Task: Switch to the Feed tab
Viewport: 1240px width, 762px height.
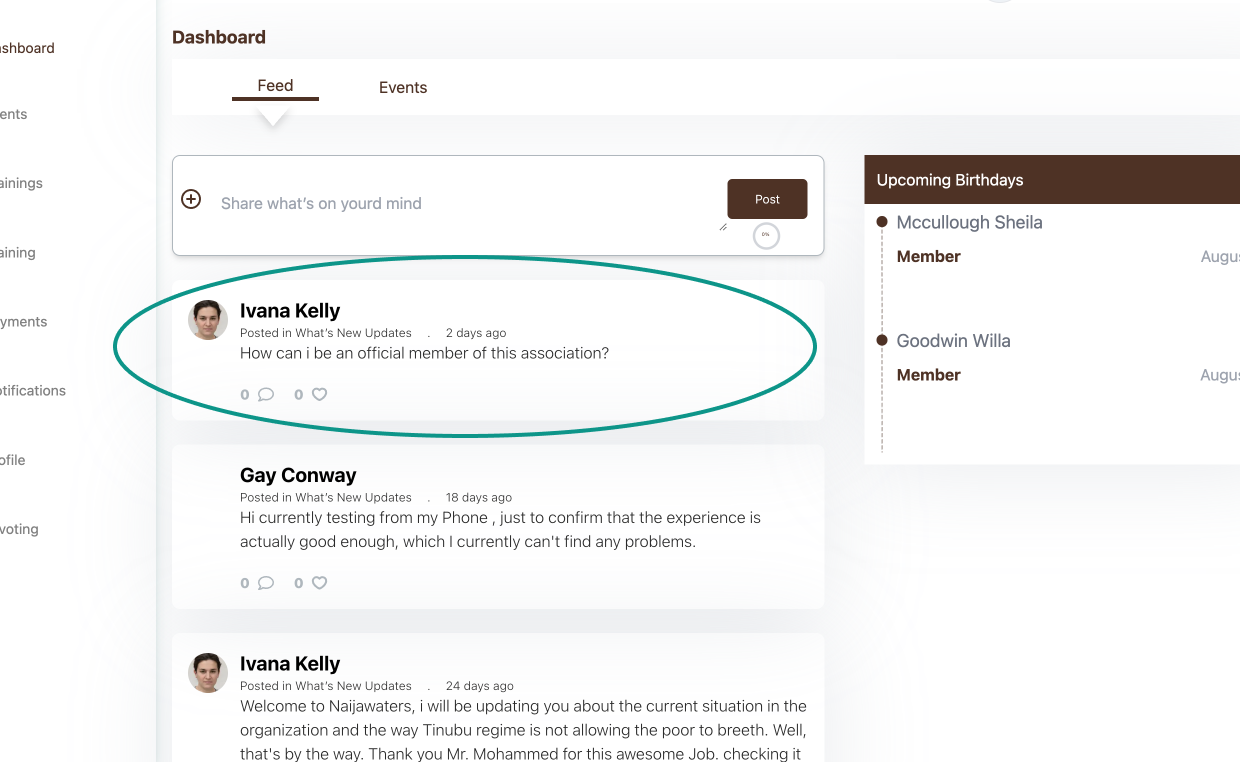Action: coord(275,86)
